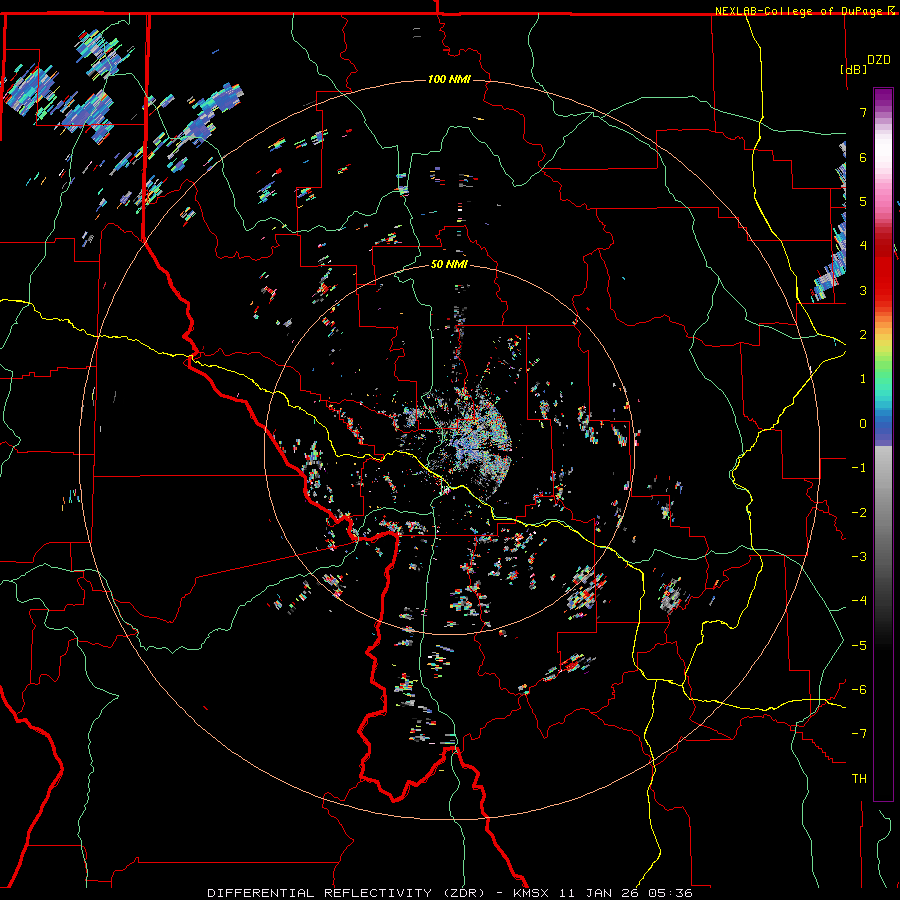Click the -4 value on the color scale

(x=859, y=600)
